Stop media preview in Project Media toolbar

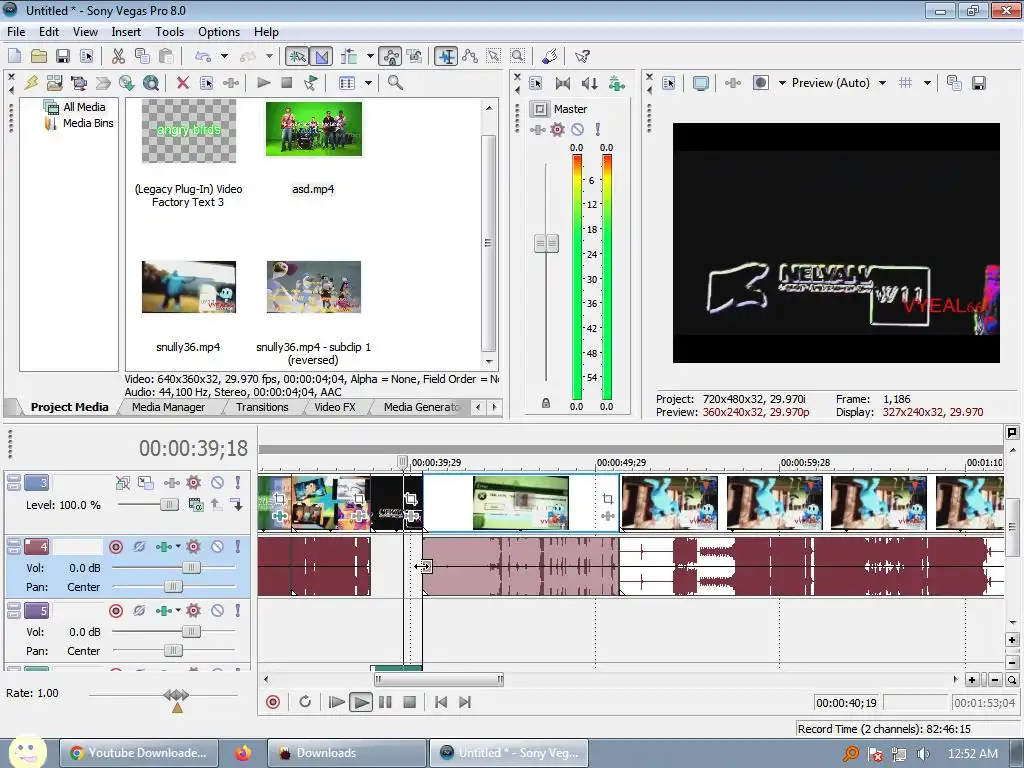coord(286,83)
